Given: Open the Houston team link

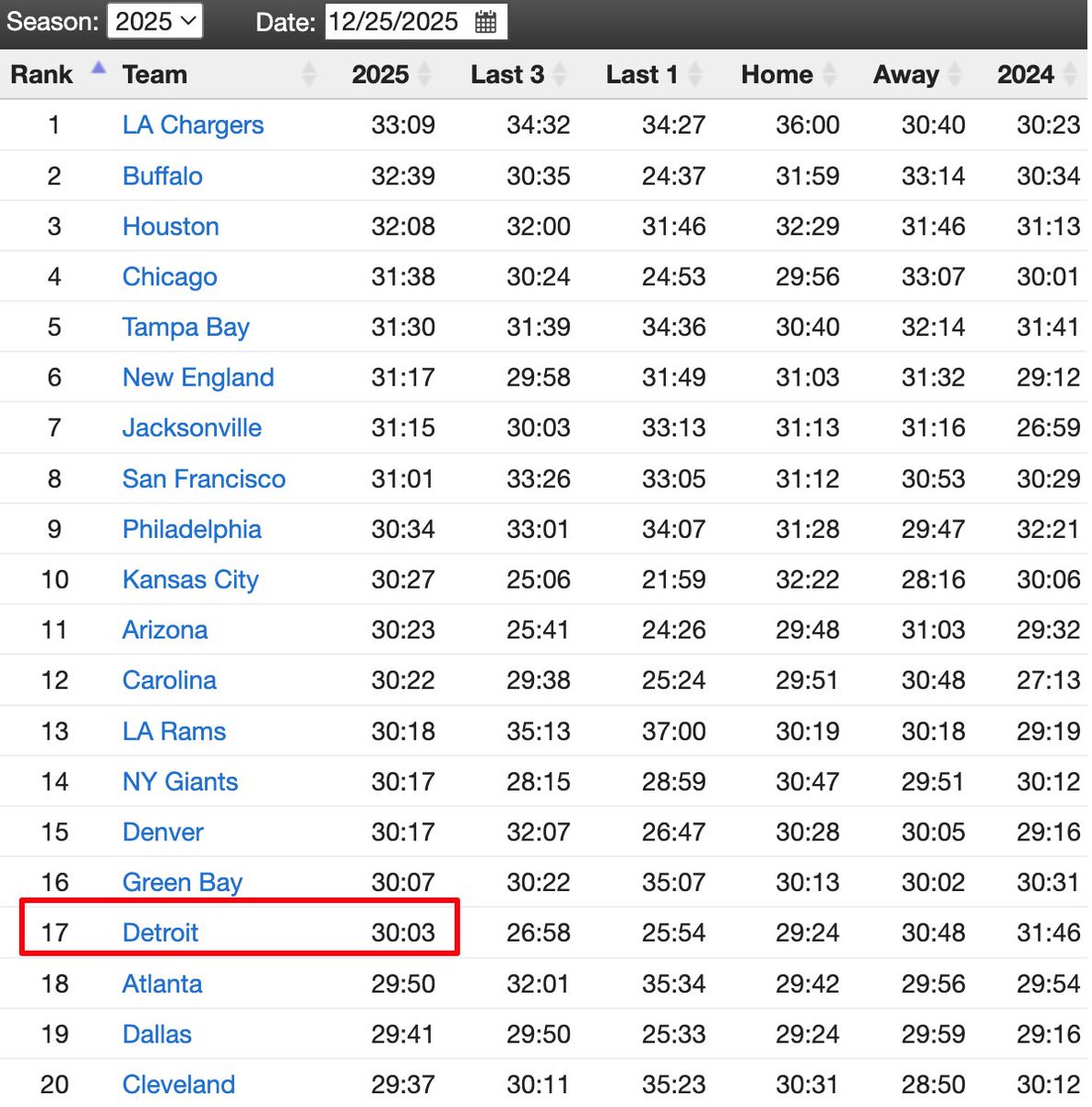Looking at the screenshot, I should tap(171, 227).
